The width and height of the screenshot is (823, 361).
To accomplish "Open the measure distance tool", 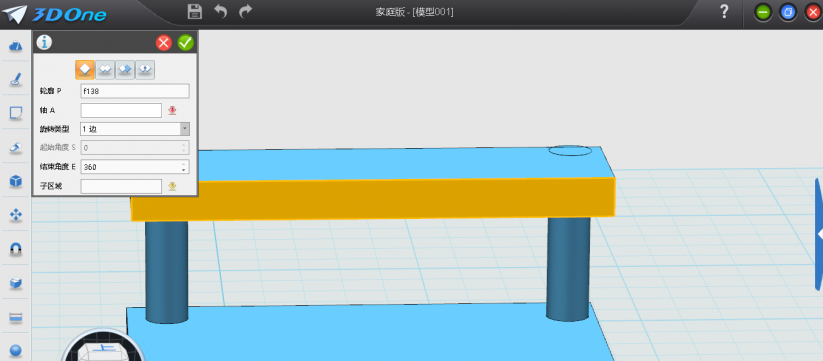I will pyautogui.click(x=16, y=317).
